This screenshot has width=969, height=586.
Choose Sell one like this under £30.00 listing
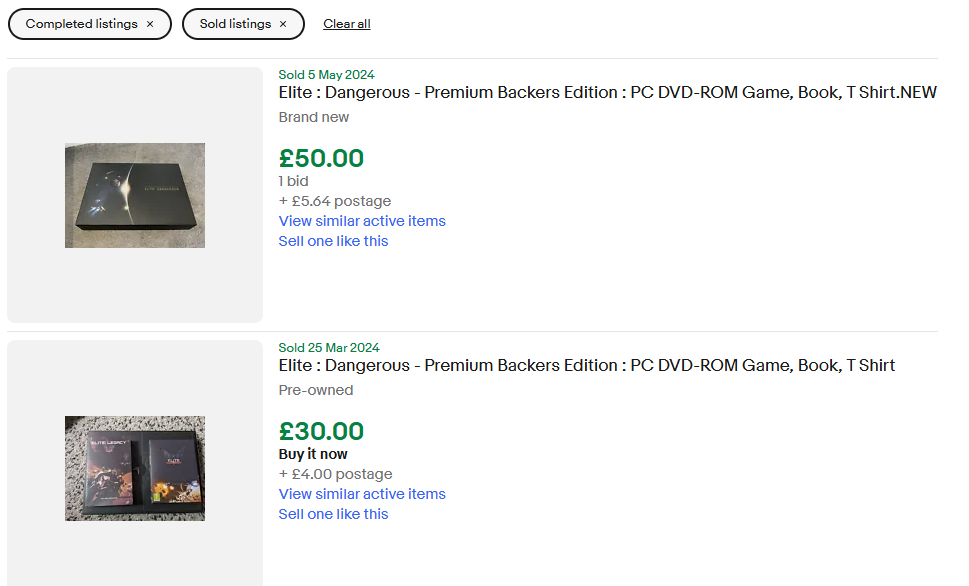[333, 514]
